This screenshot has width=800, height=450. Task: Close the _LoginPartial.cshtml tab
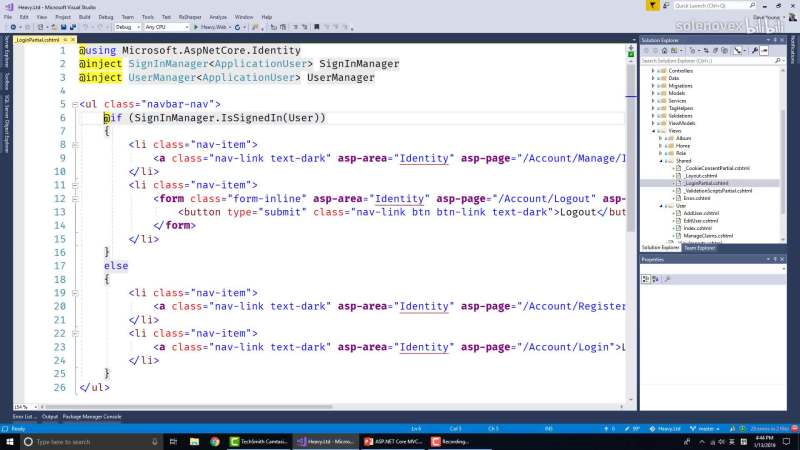coord(72,40)
